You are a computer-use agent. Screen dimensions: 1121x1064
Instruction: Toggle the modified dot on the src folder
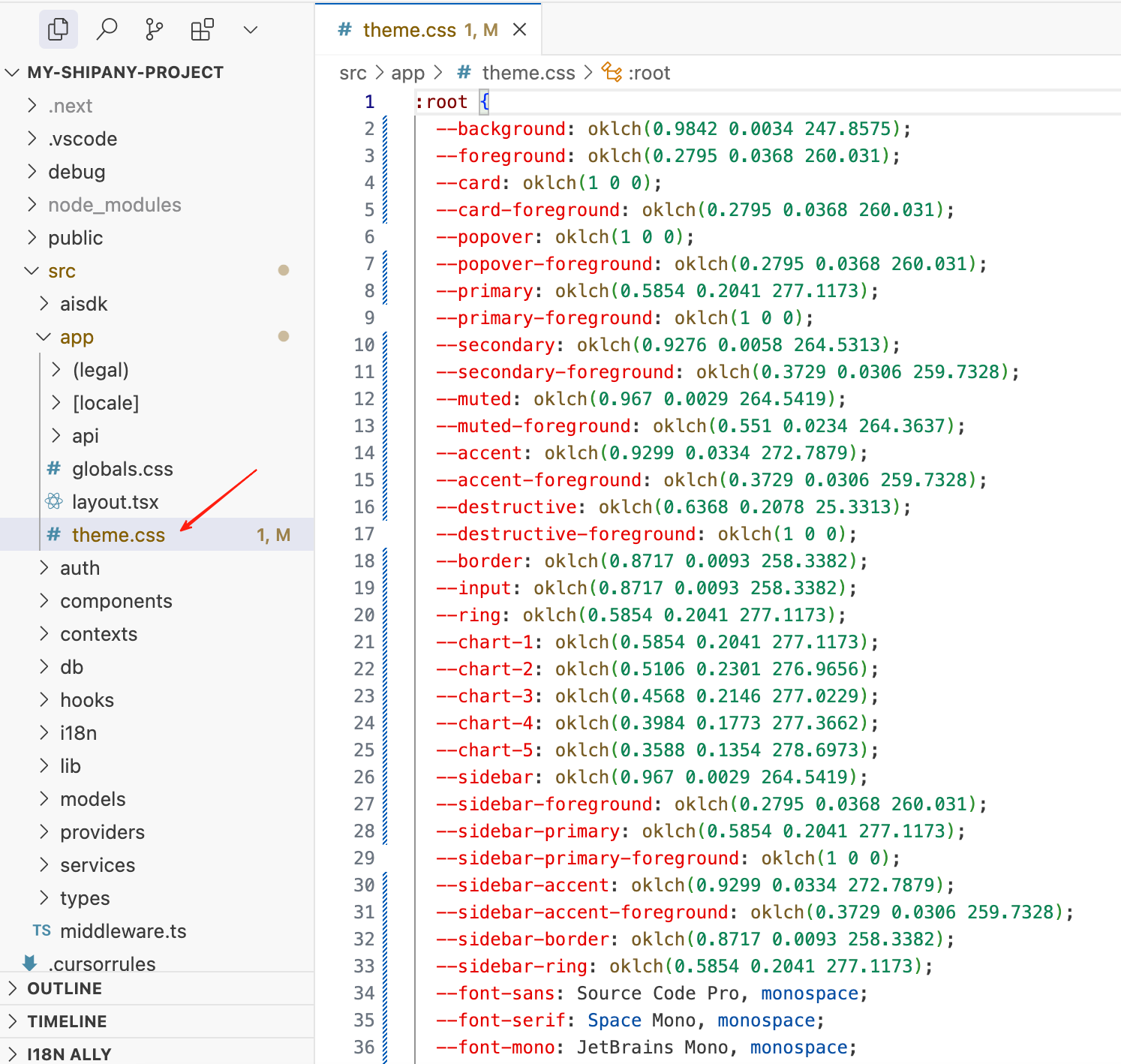click(284, 270)
